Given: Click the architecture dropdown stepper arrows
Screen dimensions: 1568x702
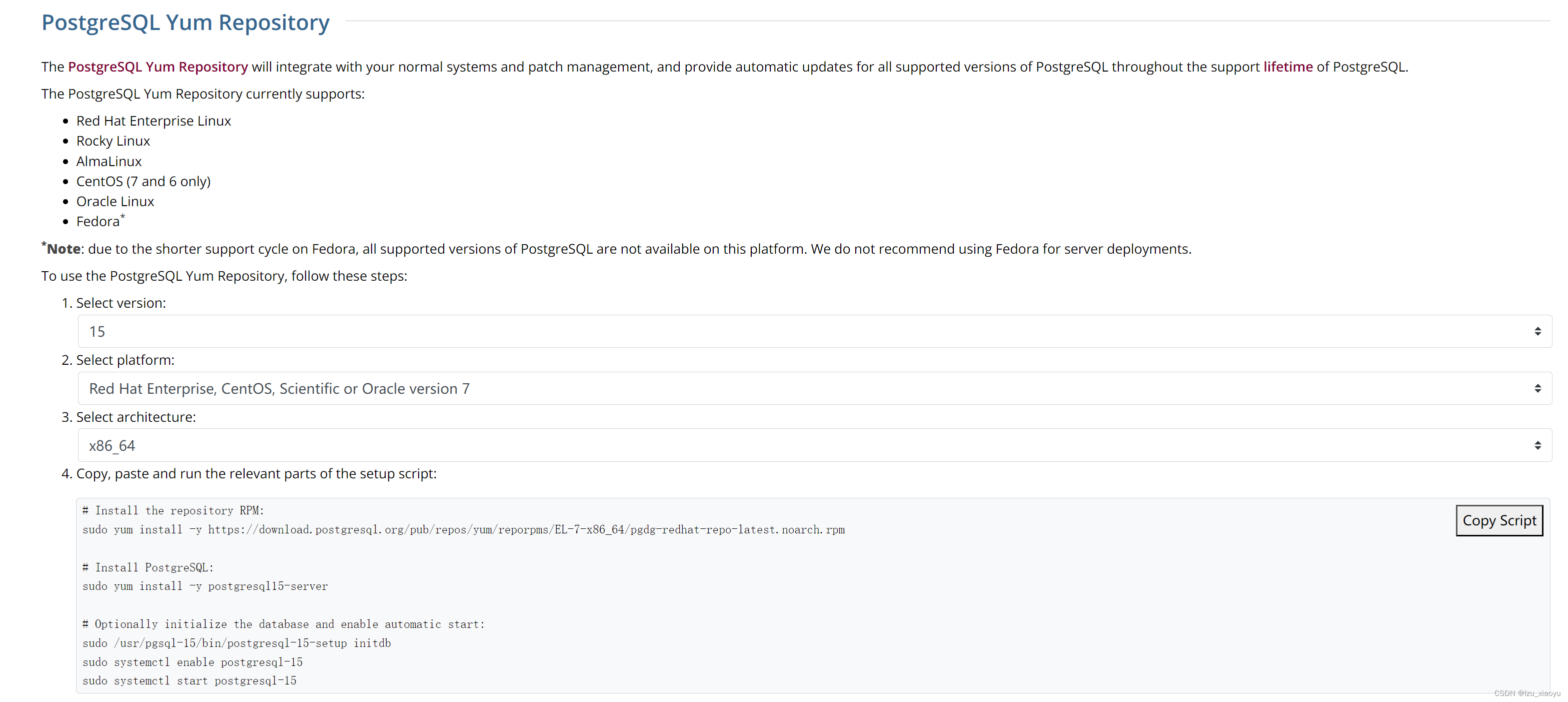Looking at the screenshot, I should click(1538, 445).
